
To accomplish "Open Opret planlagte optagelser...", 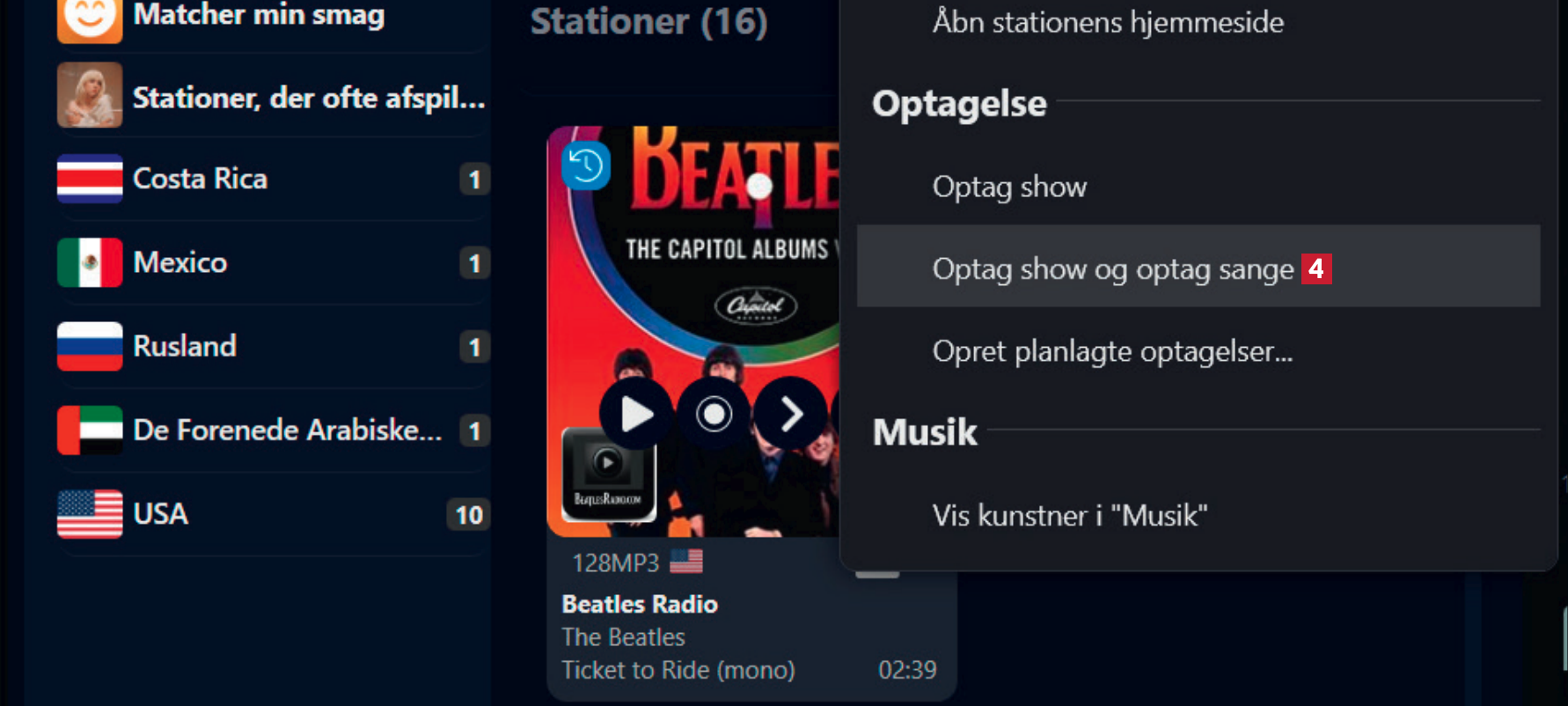I will tap(1112, 351).
